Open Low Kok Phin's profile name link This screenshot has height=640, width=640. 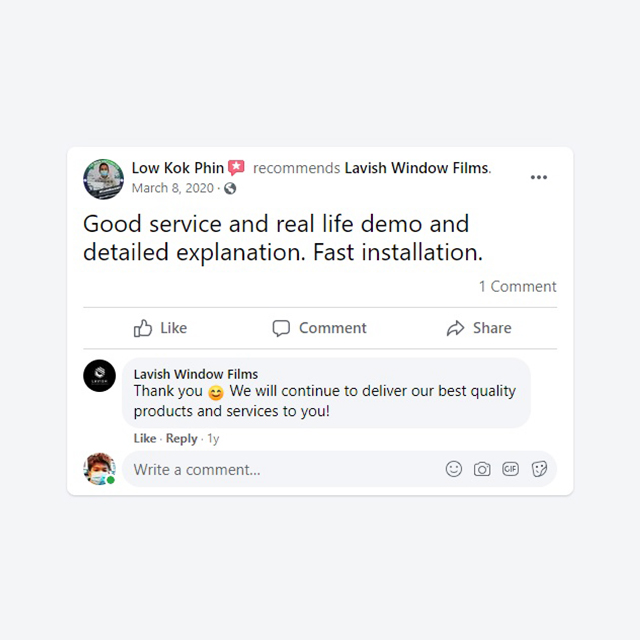pyautogui.click(x=178, y=168)
